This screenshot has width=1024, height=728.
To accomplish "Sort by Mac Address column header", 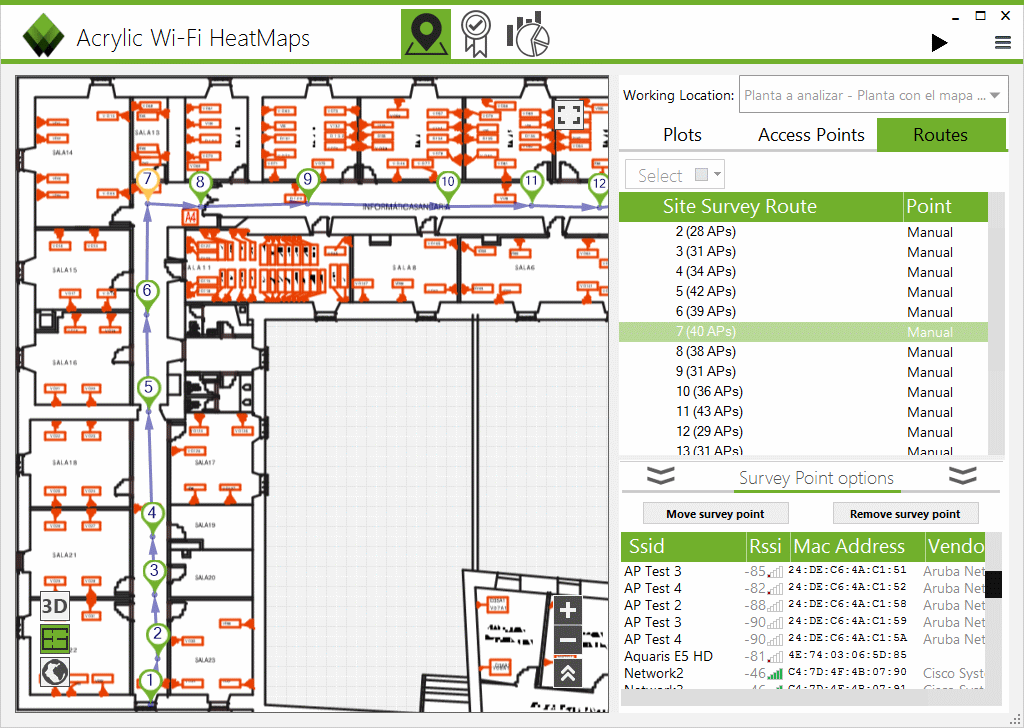I will pyautogui.click(x=857, y=546).
